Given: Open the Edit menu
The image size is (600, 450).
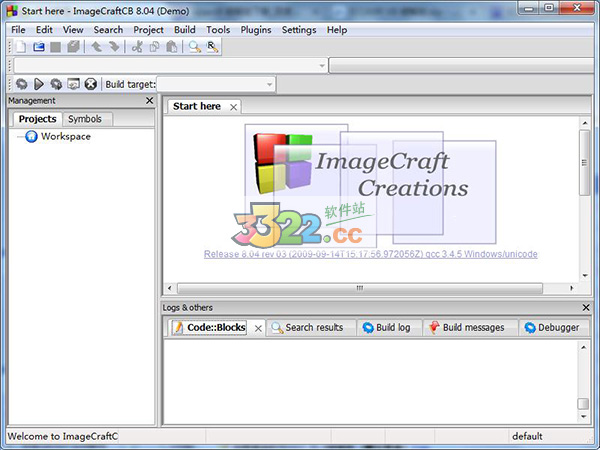Looking at the screenshot, I should [x=44, y=30].
